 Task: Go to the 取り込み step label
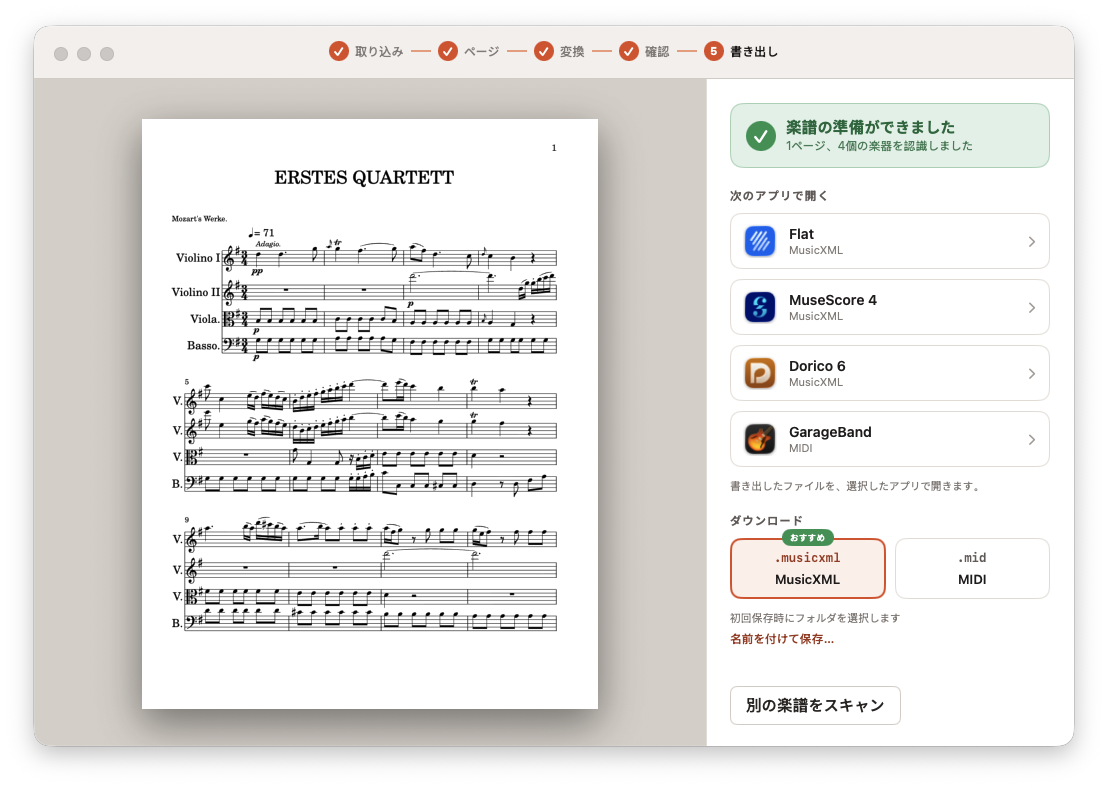(379, 52)
